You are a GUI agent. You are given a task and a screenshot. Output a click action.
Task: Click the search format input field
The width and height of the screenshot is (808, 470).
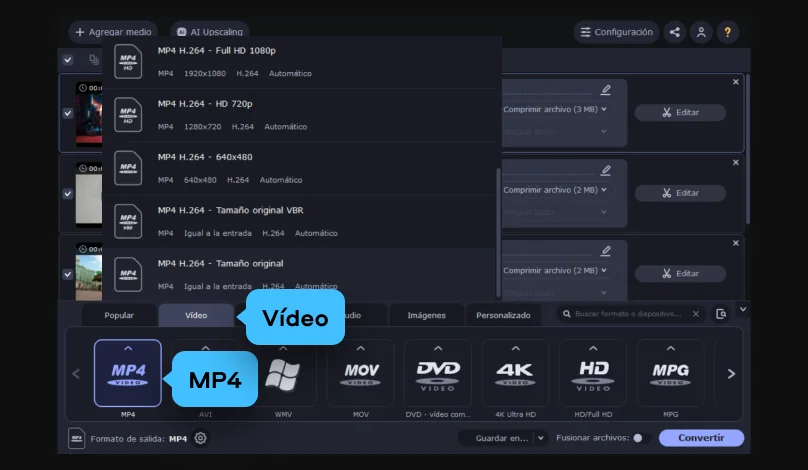pos(627,314)
